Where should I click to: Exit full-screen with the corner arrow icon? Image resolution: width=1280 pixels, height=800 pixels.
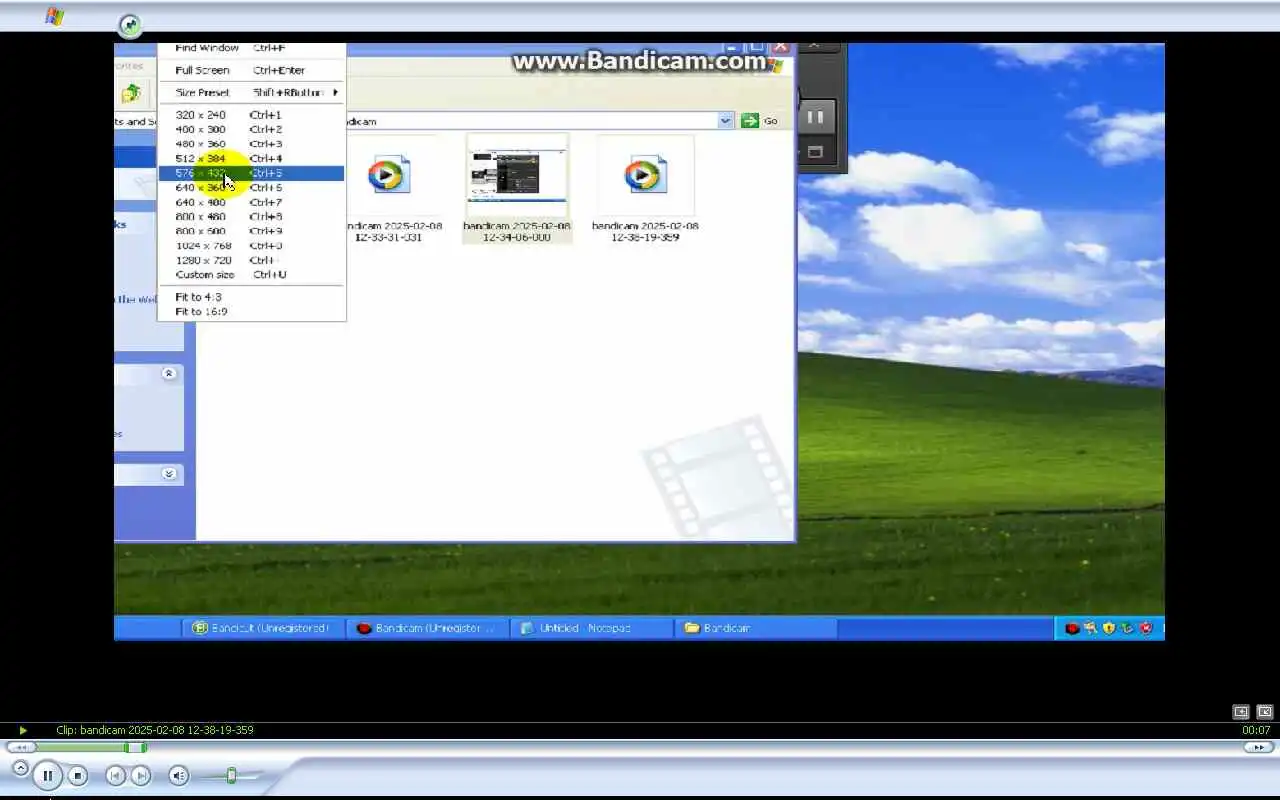[x=1265, y=712]
